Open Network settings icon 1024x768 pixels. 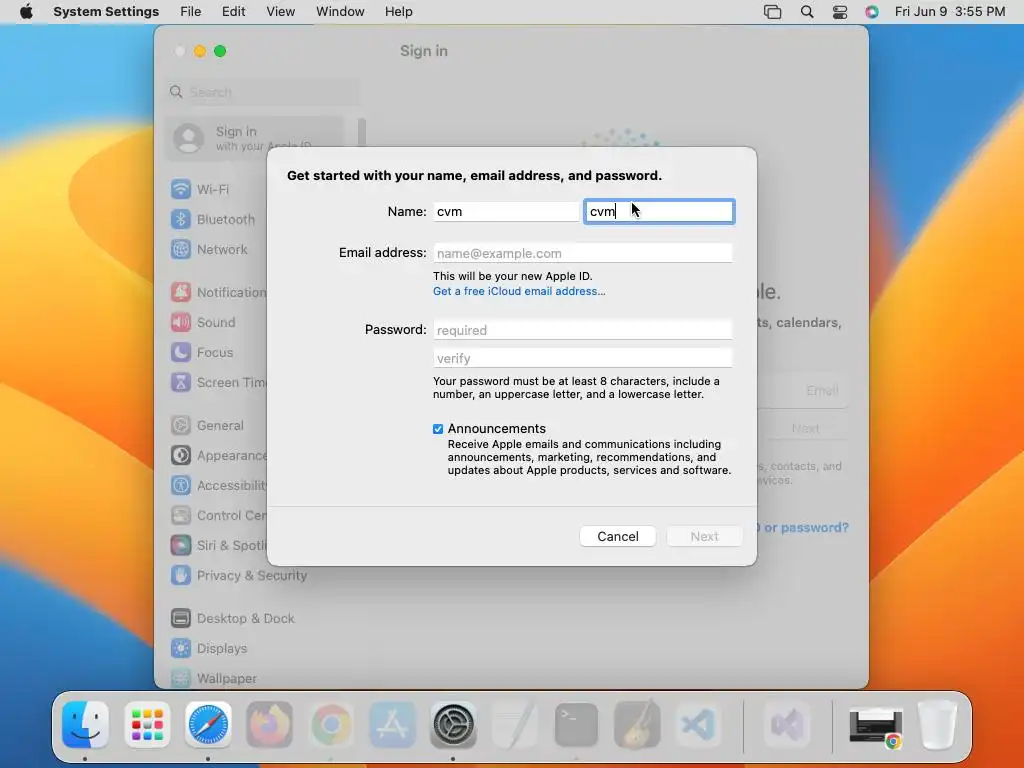181,249
